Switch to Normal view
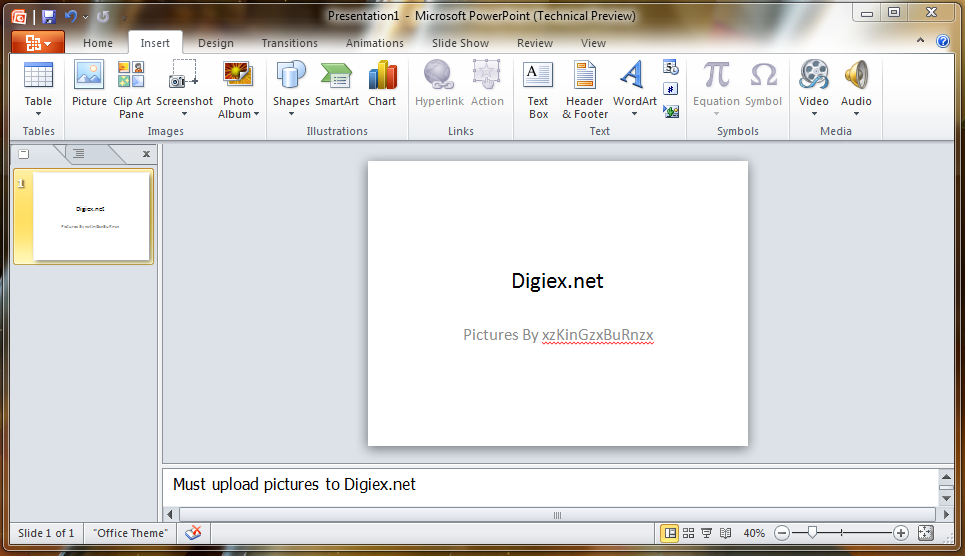 [x=670, y=533]
